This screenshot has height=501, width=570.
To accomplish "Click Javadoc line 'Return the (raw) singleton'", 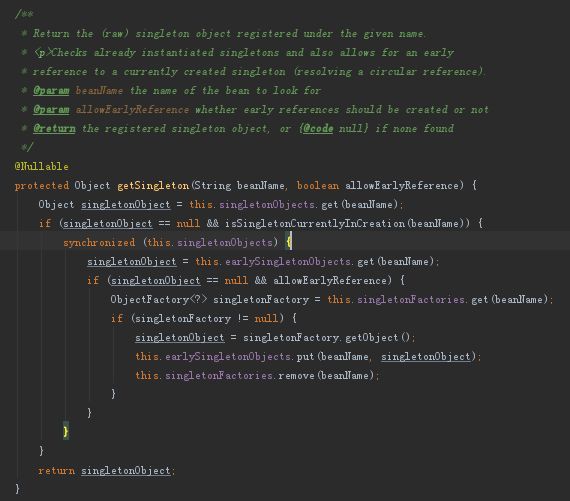I will 229,34.
